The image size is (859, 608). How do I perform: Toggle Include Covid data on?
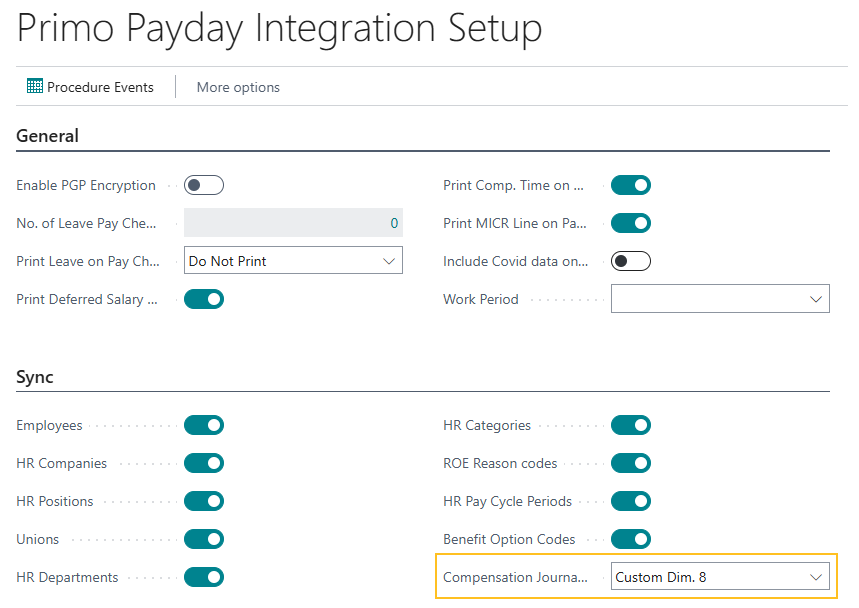coord(630,261)
